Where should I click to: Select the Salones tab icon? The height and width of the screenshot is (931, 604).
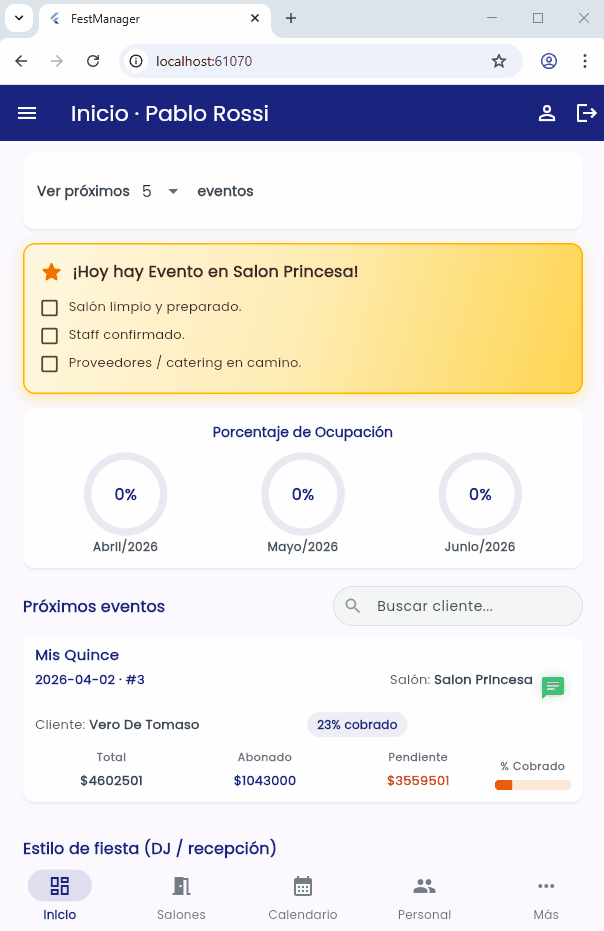(x=181, y=886)
